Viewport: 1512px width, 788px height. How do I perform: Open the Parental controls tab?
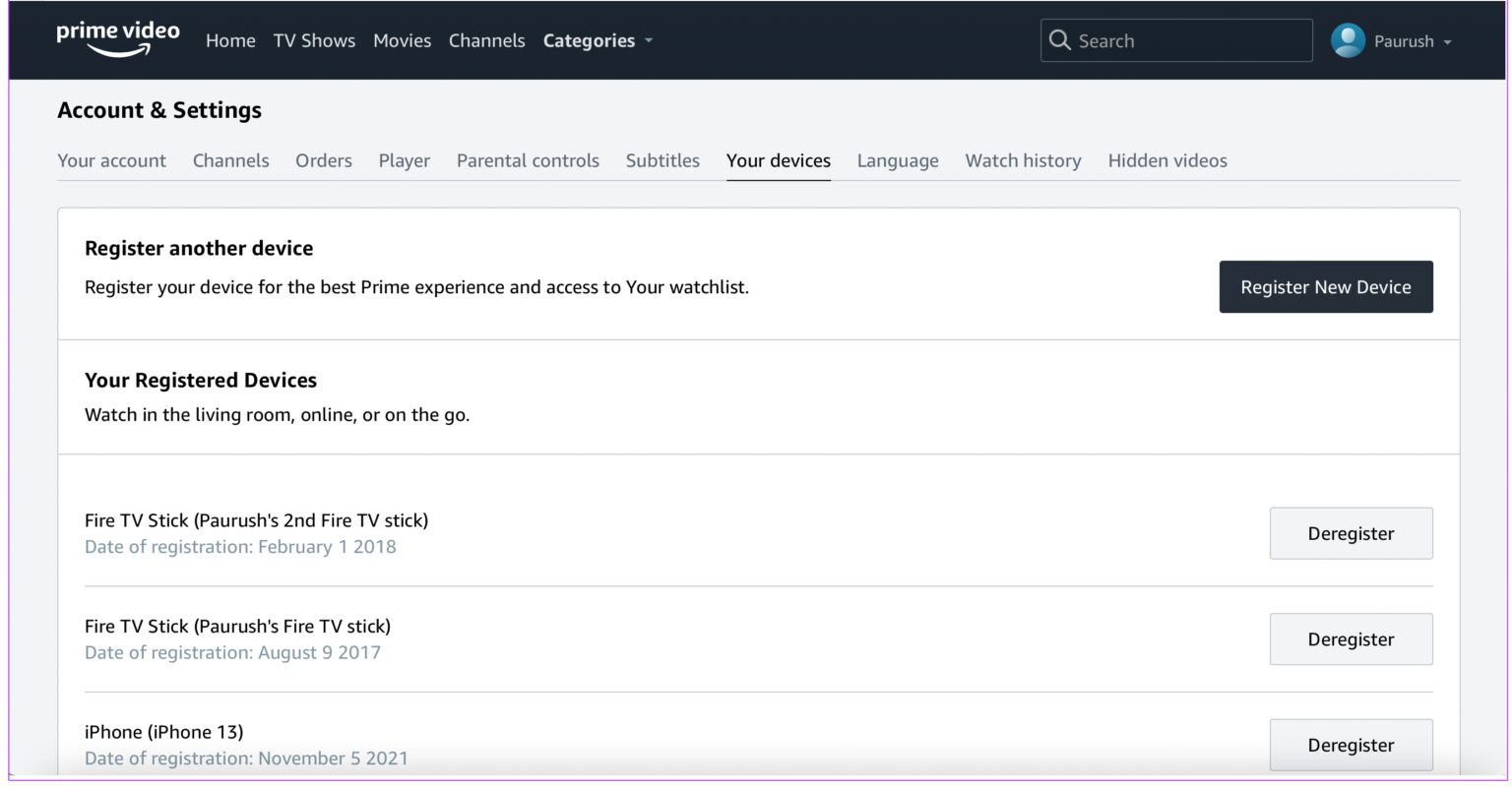[x=528, y=160]
